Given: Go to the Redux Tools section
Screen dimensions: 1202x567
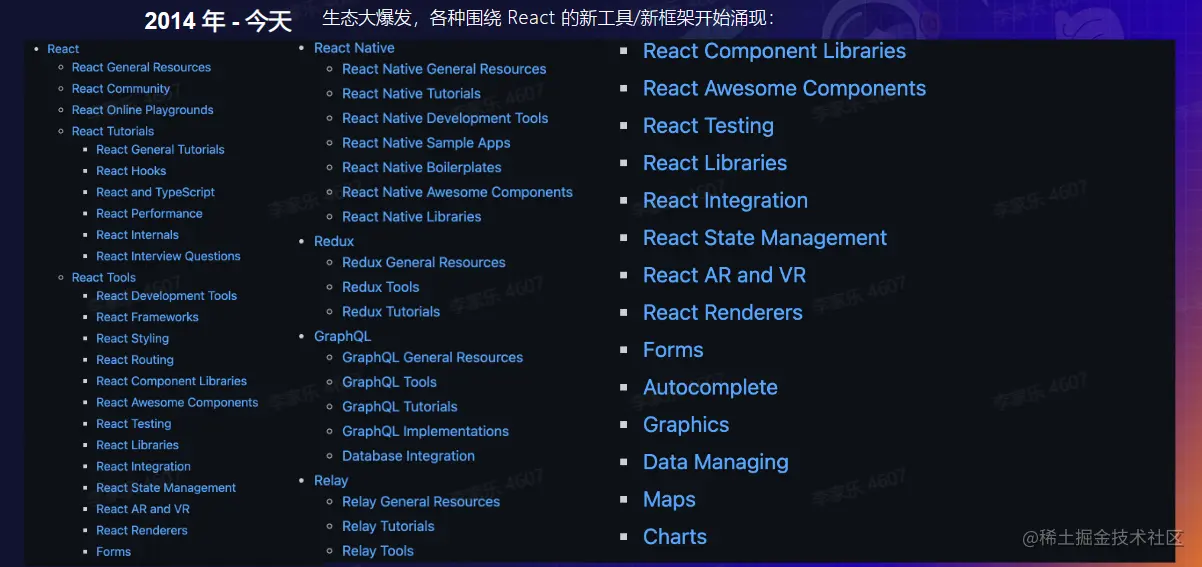Looking at the screenshot, I should tap(380, 287).
